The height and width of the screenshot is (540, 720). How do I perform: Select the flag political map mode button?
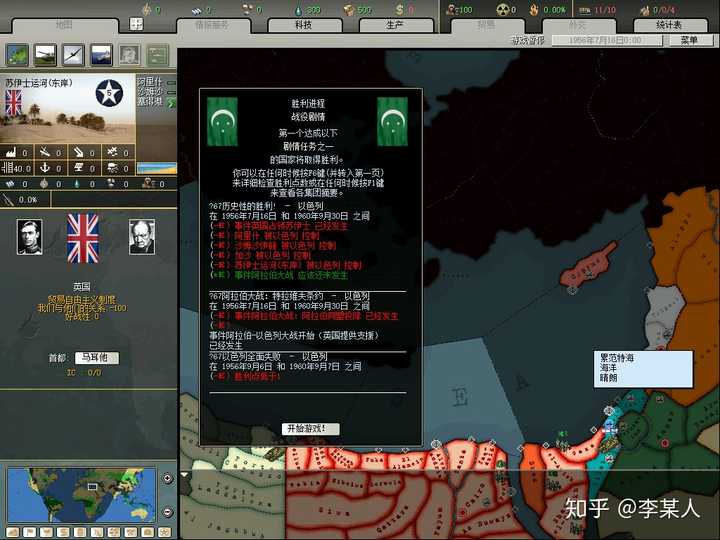(x=29, y=532)
